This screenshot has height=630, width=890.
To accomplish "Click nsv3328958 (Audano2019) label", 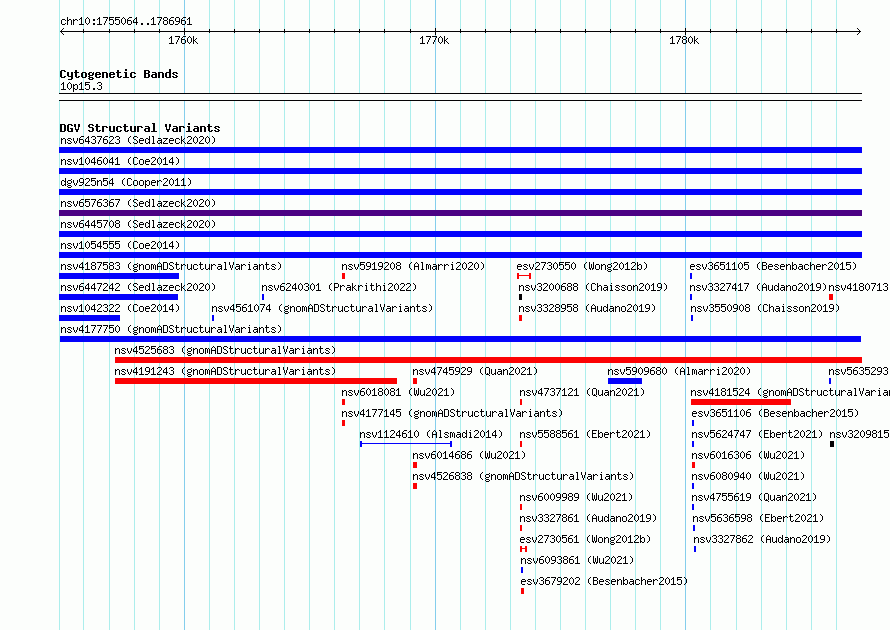I will pos(587,308).
